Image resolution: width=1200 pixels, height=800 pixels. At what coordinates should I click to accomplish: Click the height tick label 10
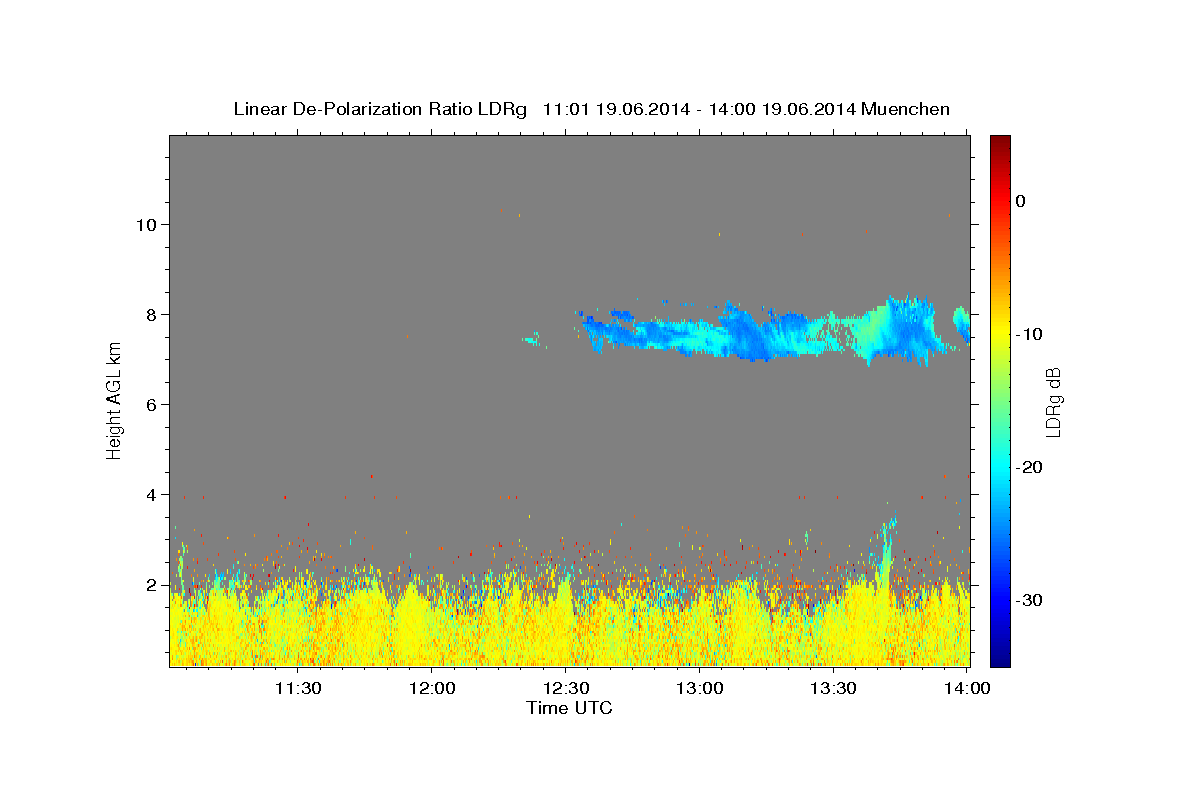147,224
